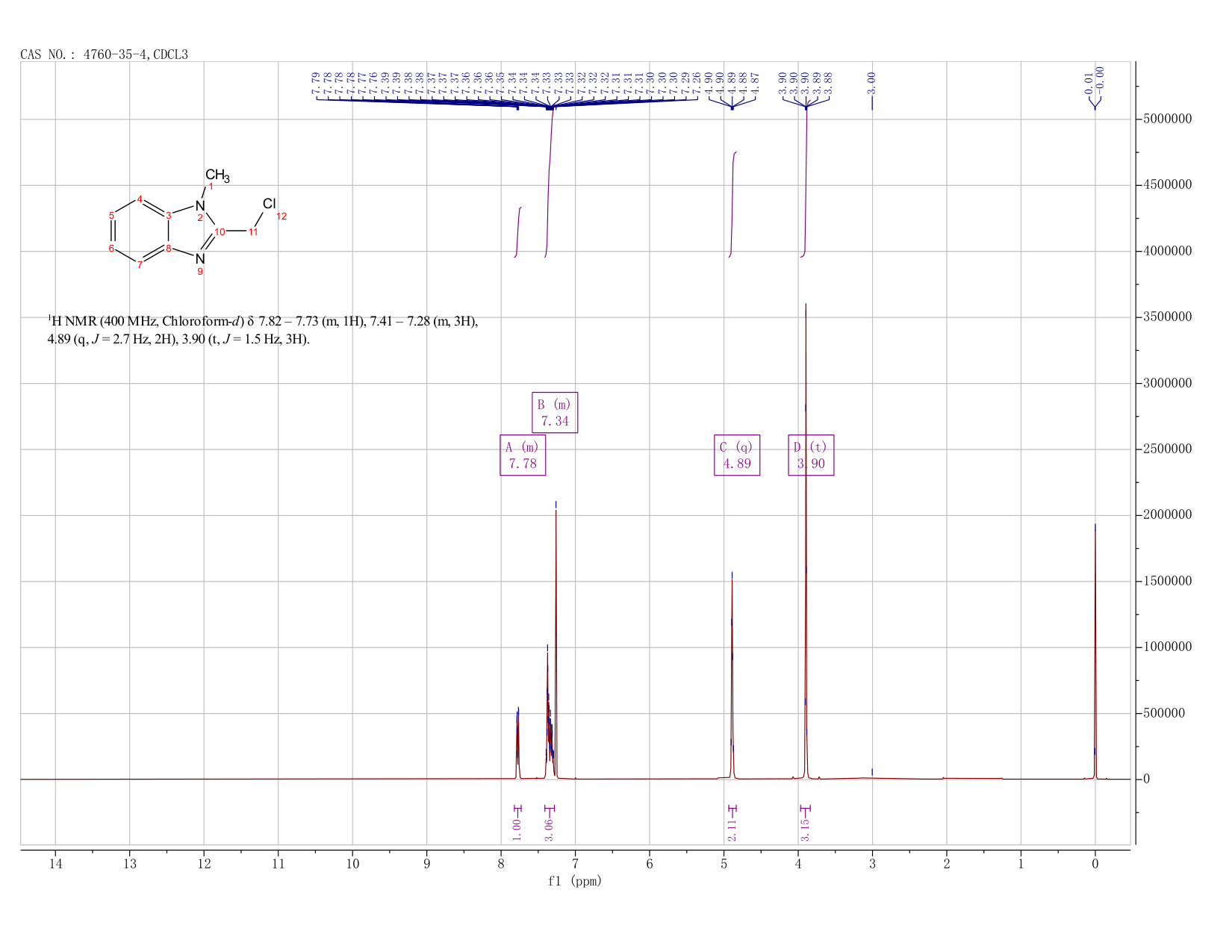Select the B (m) 7.34 multiplet label
Viewport: 1232px width, 952px height.
tap(555, 412)
